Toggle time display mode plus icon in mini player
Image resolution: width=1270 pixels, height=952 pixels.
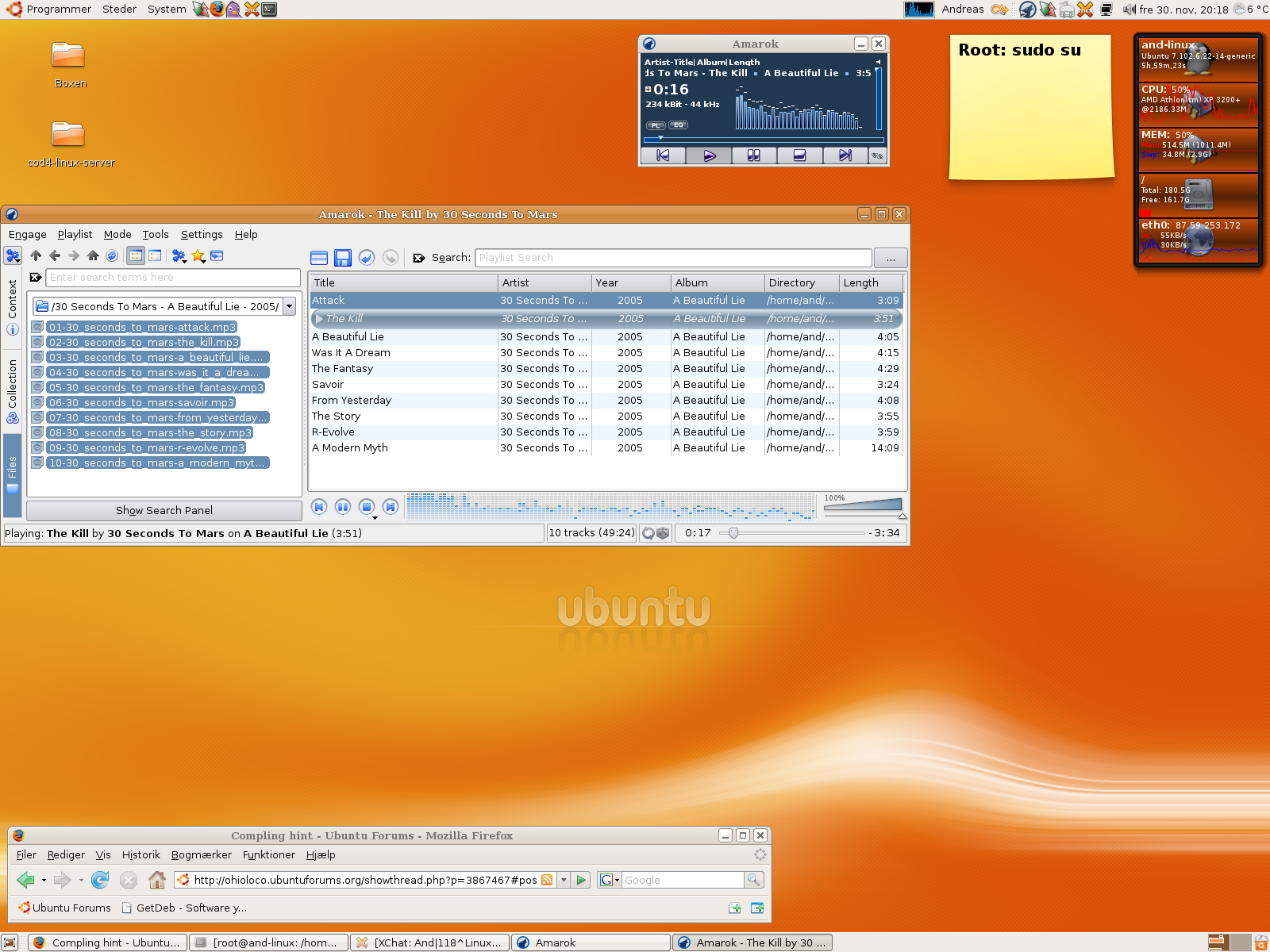[648, 90]
